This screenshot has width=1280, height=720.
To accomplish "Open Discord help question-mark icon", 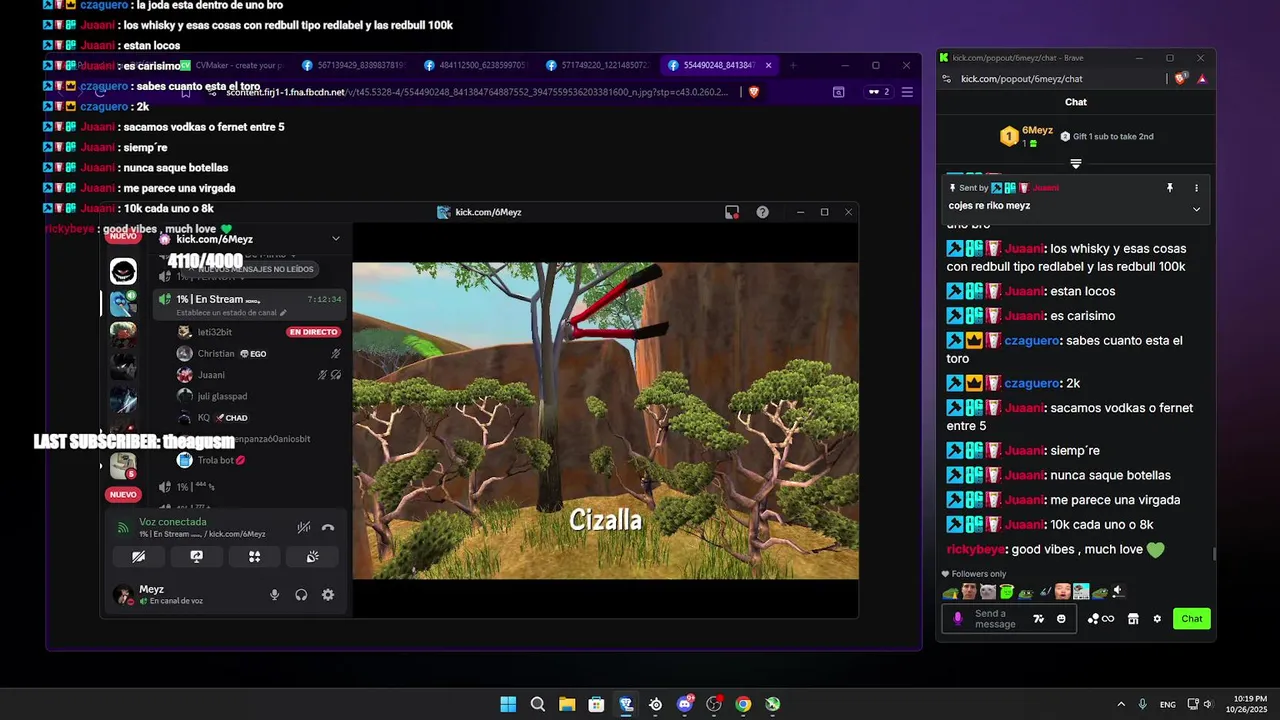I will (x=763, y=212).
